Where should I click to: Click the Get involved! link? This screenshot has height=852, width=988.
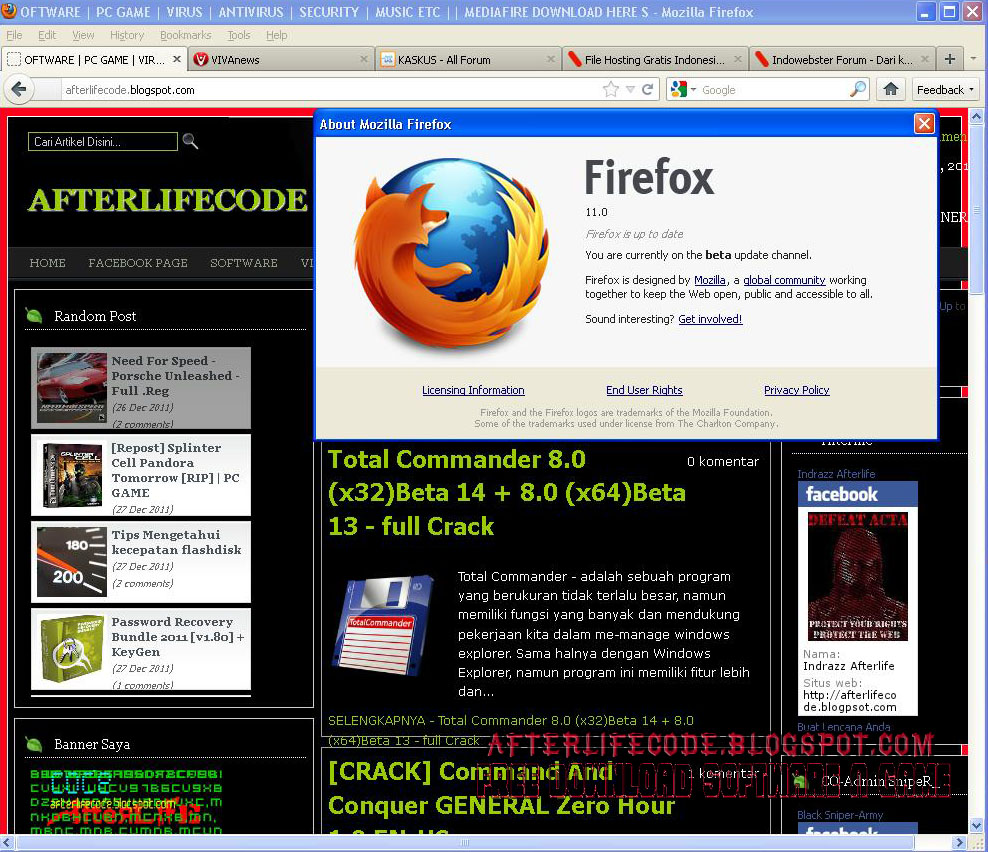tap(710, 319)
